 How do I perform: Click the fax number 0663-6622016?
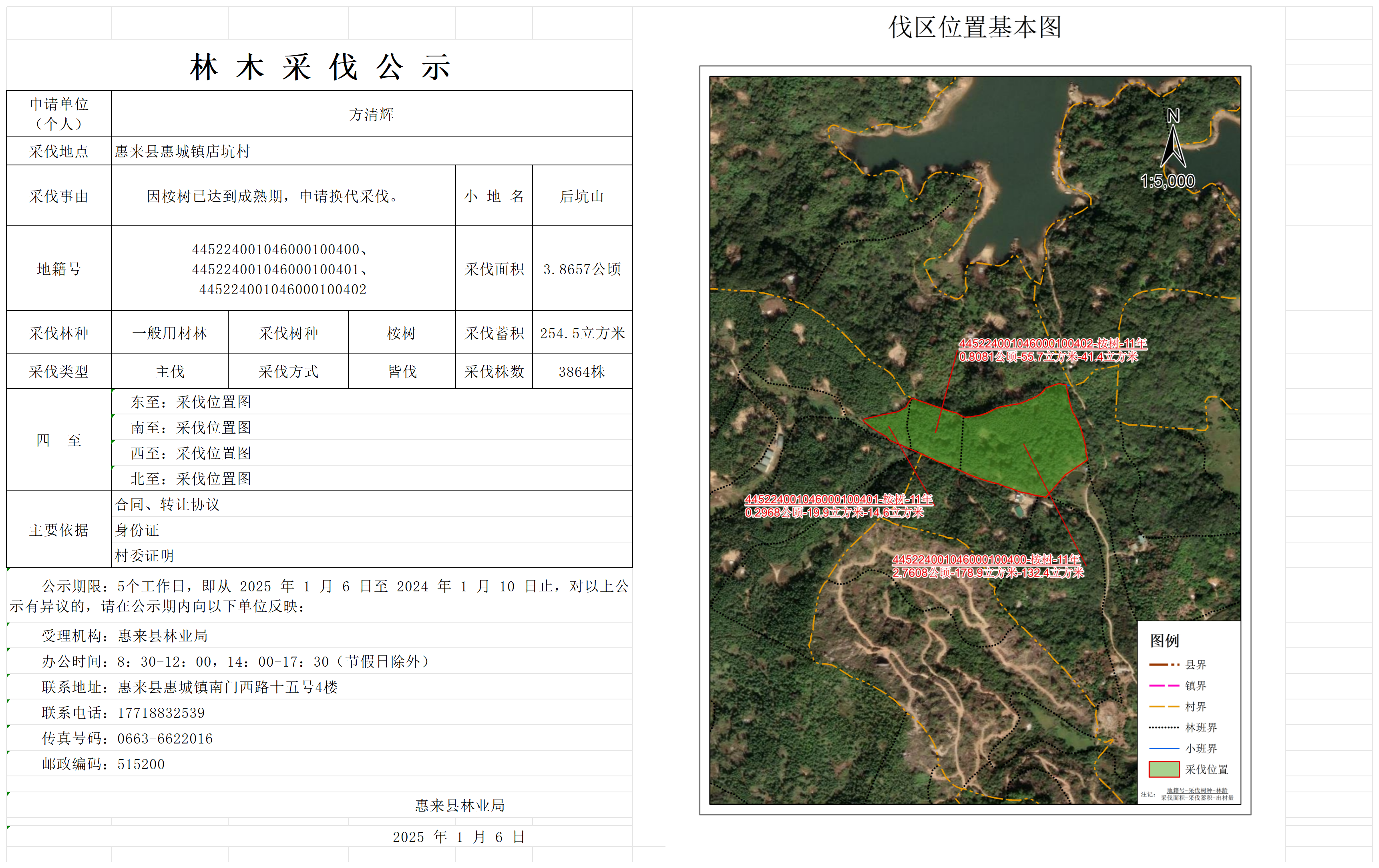pyautogui.click(x=165, y=739)
